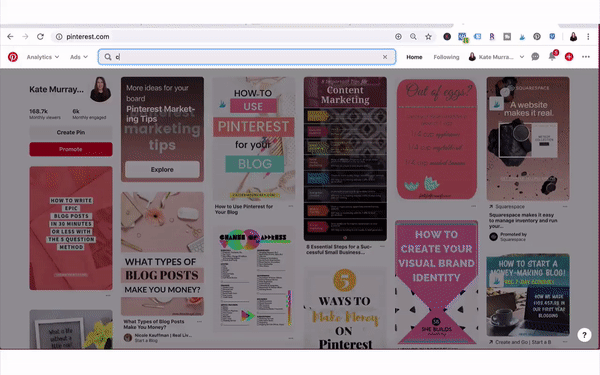Click the plus-in-circle icon in the address bar
This screenshot has width=600, height=375.
pos(398,37)
